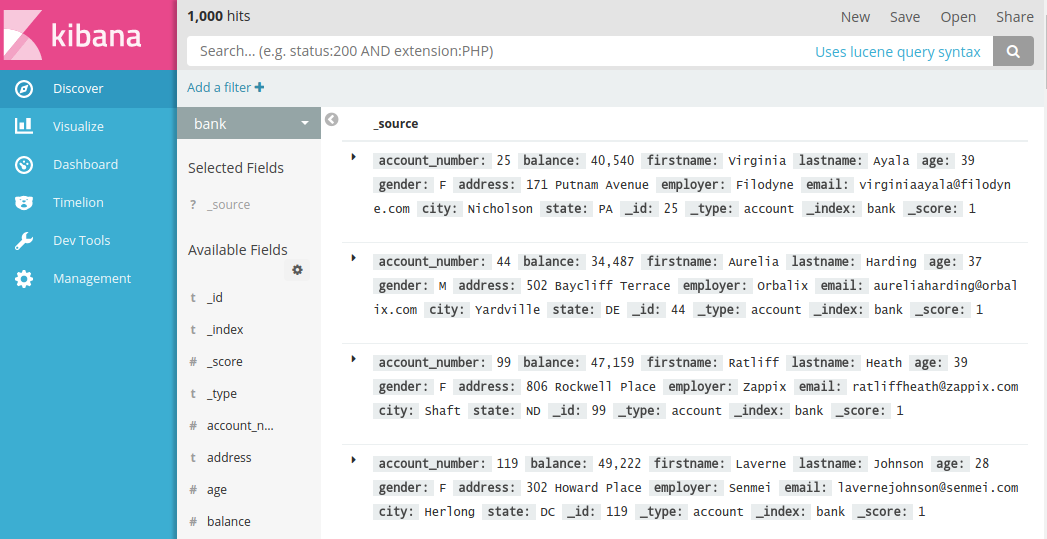Open Management gear icon
The width and height of the screenshot is (1047, 539).
pos(24,279)
